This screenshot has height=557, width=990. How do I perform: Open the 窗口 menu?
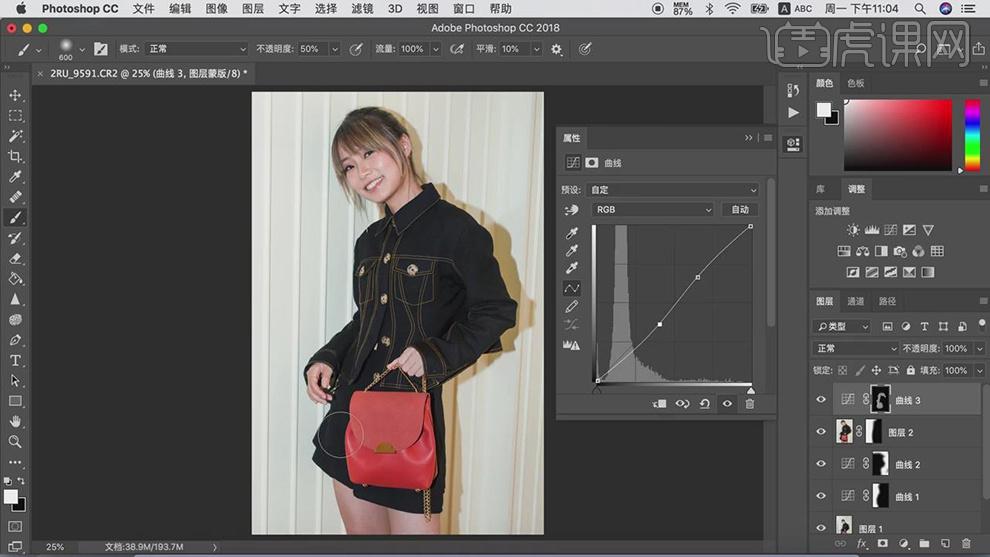(464, 9)
